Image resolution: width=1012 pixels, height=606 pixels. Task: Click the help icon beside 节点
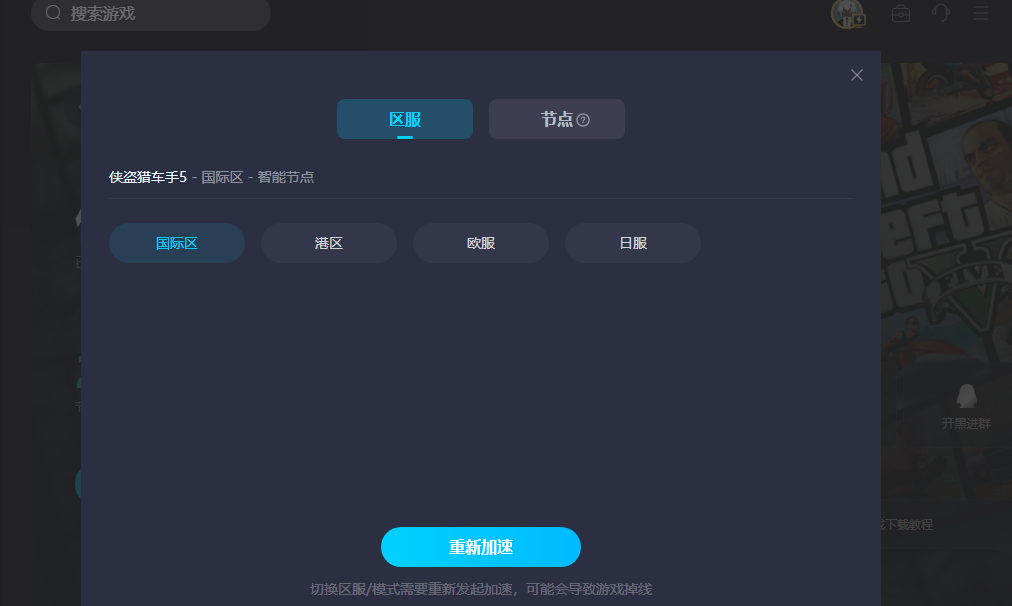[583, 120]
